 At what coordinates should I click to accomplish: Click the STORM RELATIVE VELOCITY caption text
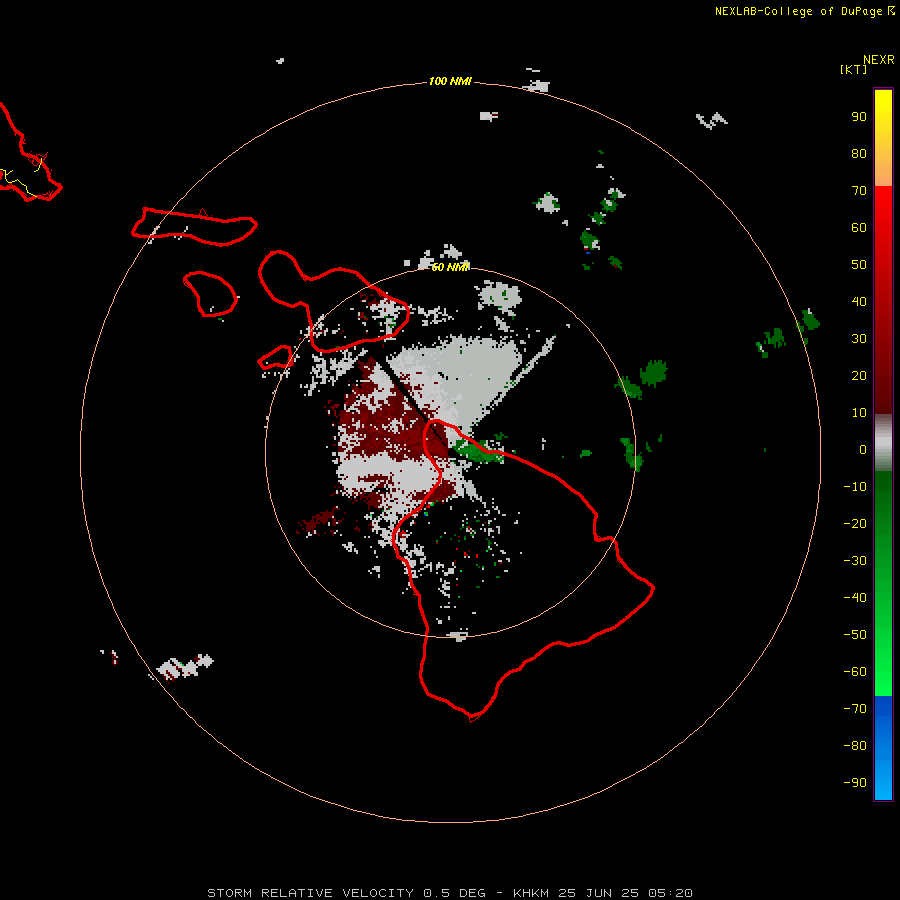[310, 893]
